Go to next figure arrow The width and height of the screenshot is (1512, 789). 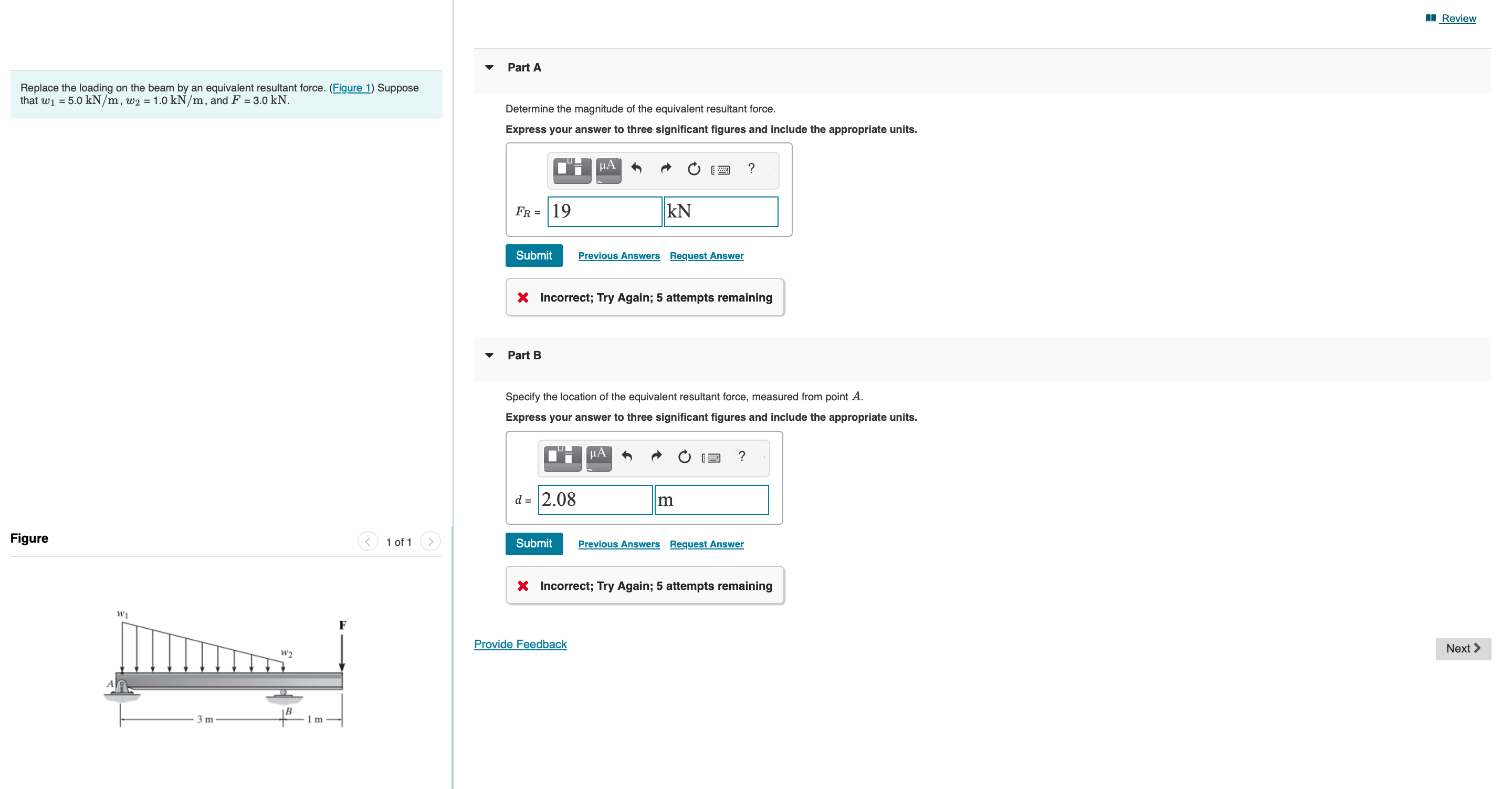[430, 541]
